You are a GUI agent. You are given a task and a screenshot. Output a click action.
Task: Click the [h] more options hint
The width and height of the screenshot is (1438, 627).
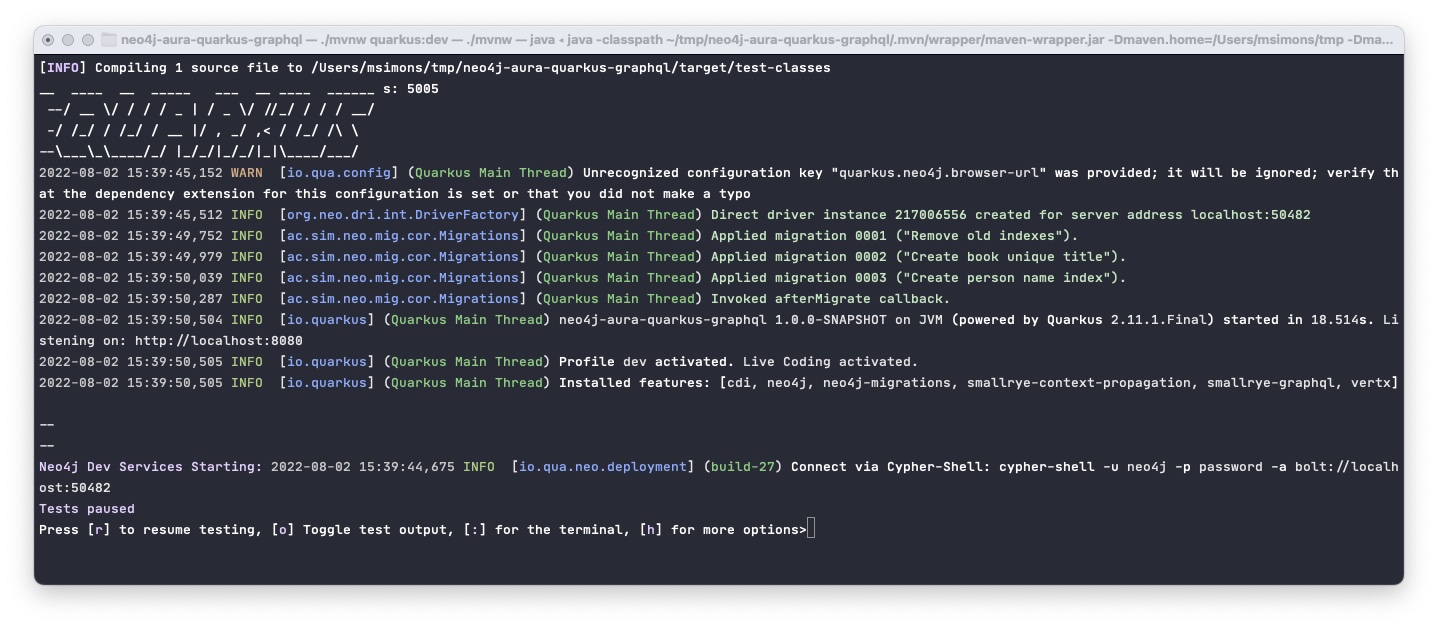[718, 530]
